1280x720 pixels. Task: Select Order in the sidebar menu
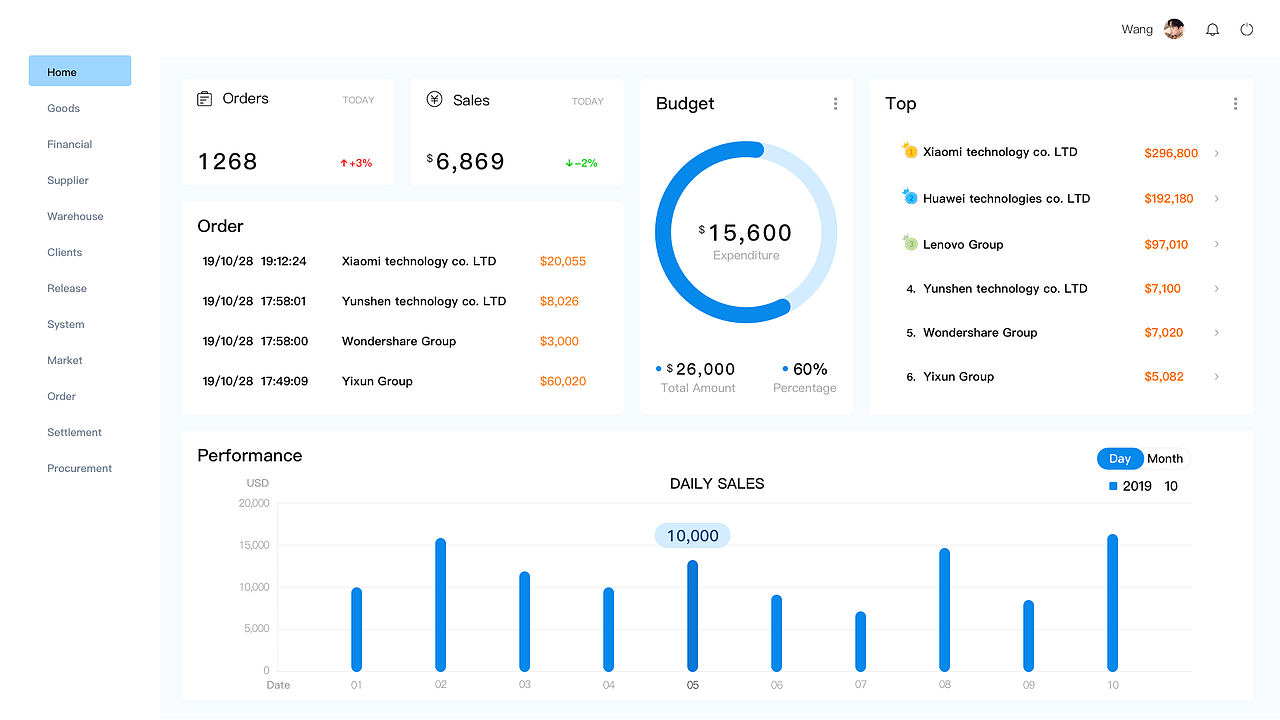(61, 396)
